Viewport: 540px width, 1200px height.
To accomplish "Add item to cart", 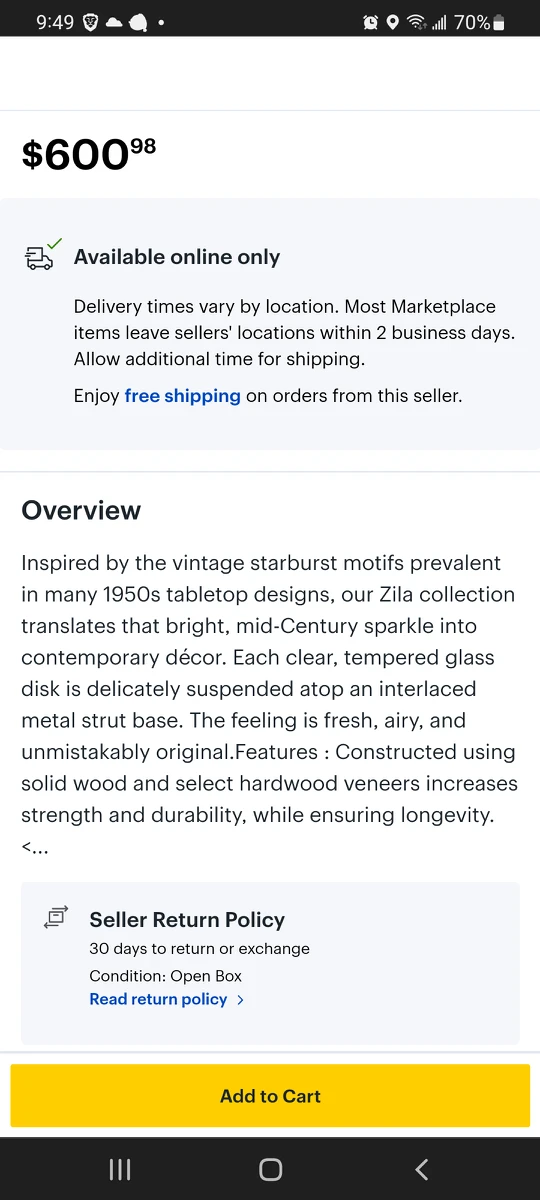I will tap(270, 1096).
